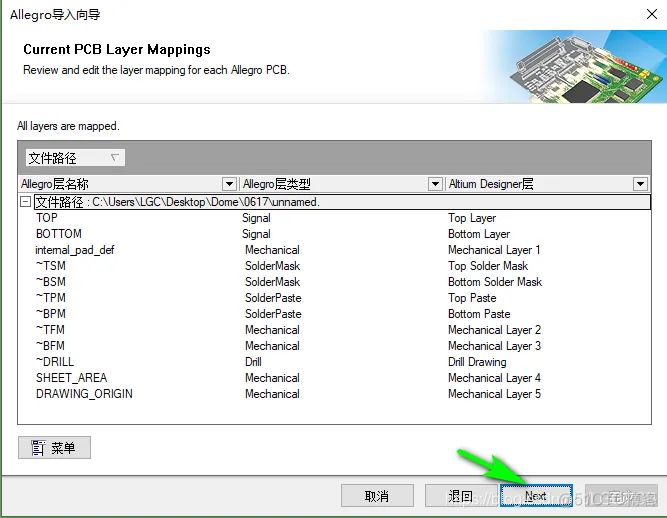667x518 pixels.
Task: Select the 文件路径 C:\Users\LGC\Desktop group row
Action: coord(342,202)
